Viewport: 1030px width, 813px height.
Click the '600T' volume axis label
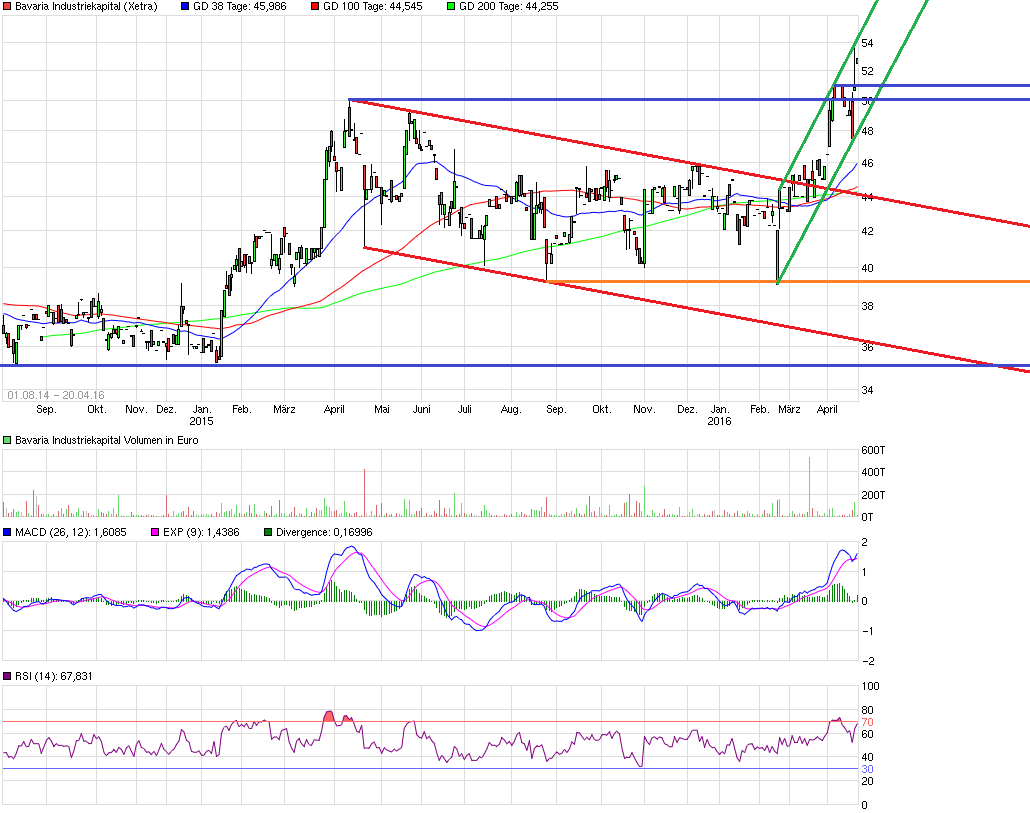875,450
